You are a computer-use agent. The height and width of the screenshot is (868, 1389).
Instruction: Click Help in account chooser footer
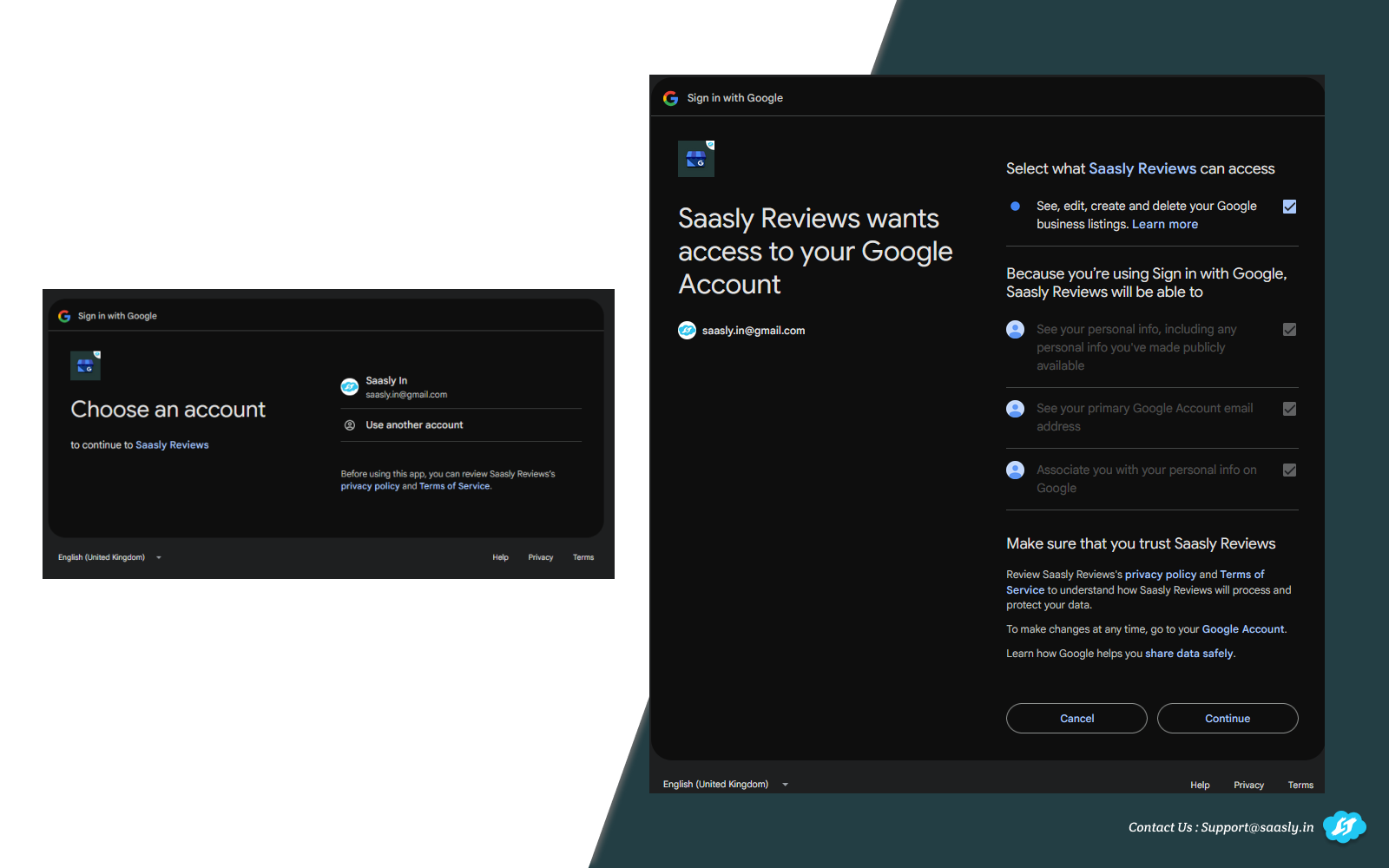pyautogui.click(x=501, y=557)
